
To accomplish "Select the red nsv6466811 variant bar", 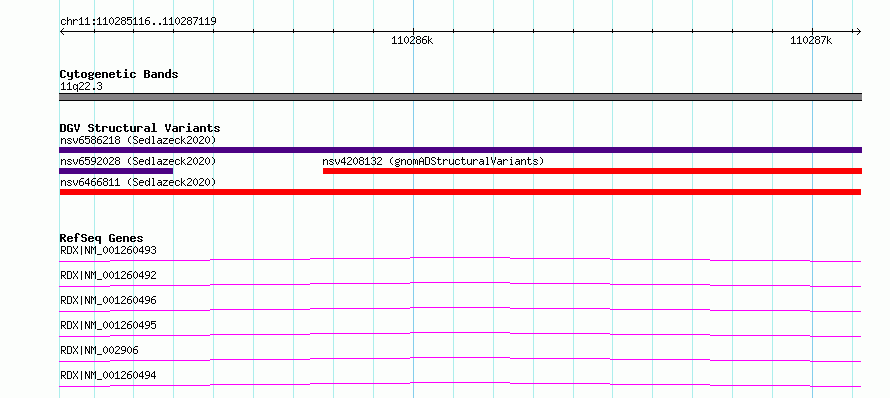I will (x=460, y=192).
